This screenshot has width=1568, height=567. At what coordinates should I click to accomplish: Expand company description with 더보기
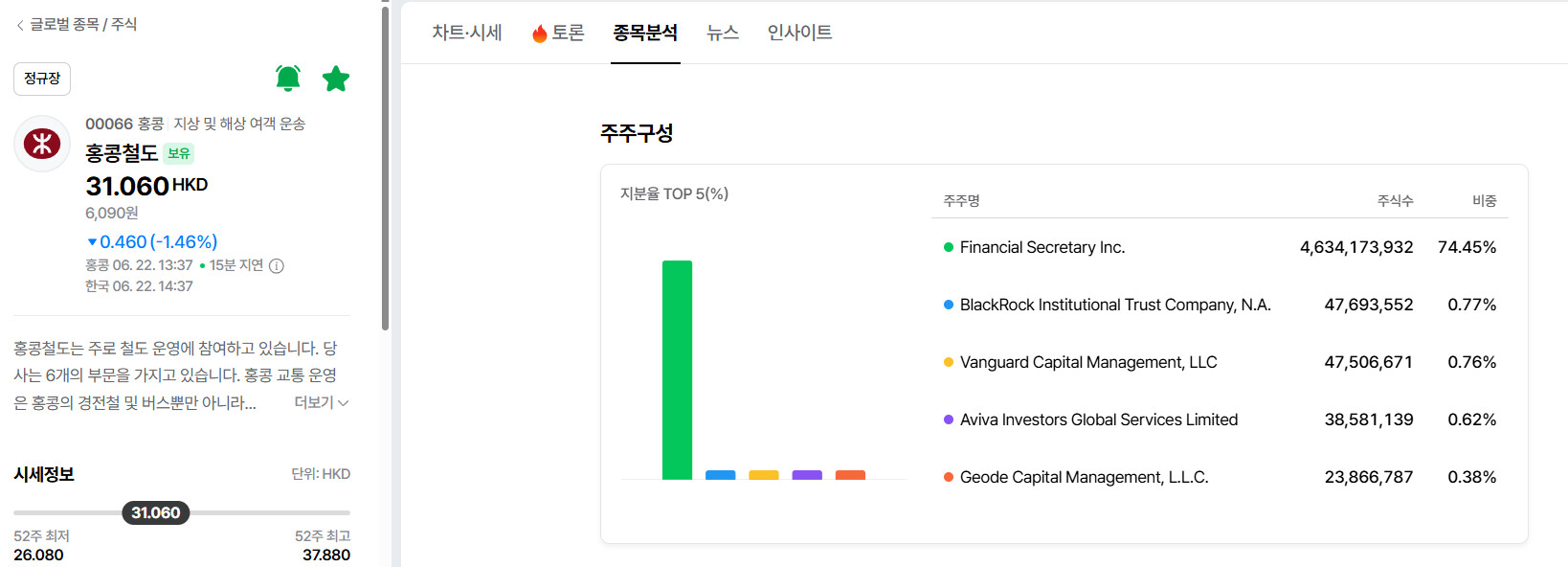(x=322, y=402)
